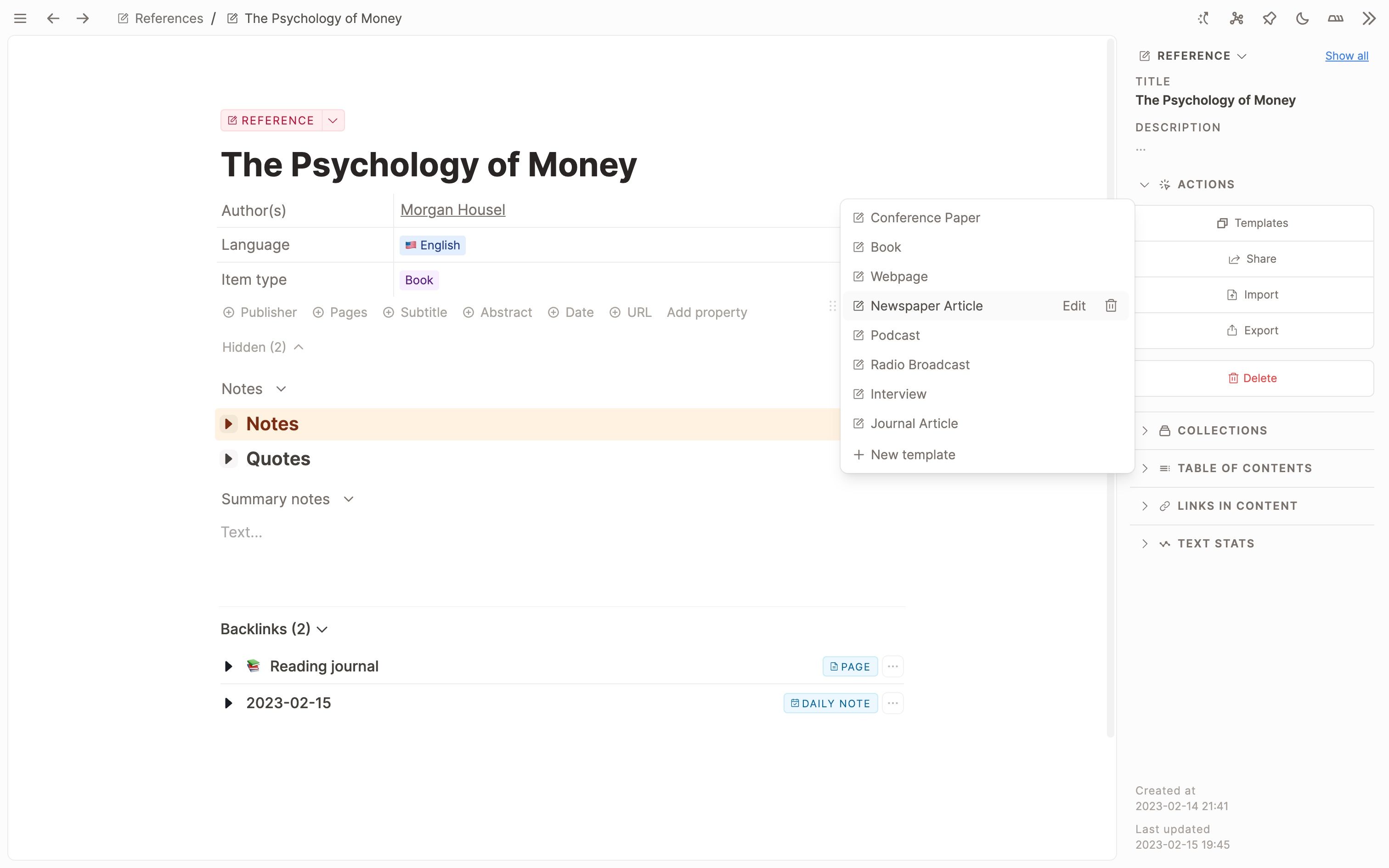
Task: Collapse right sidebar with double chevron
Action: pyautogui.click(x=1369, y=18)
